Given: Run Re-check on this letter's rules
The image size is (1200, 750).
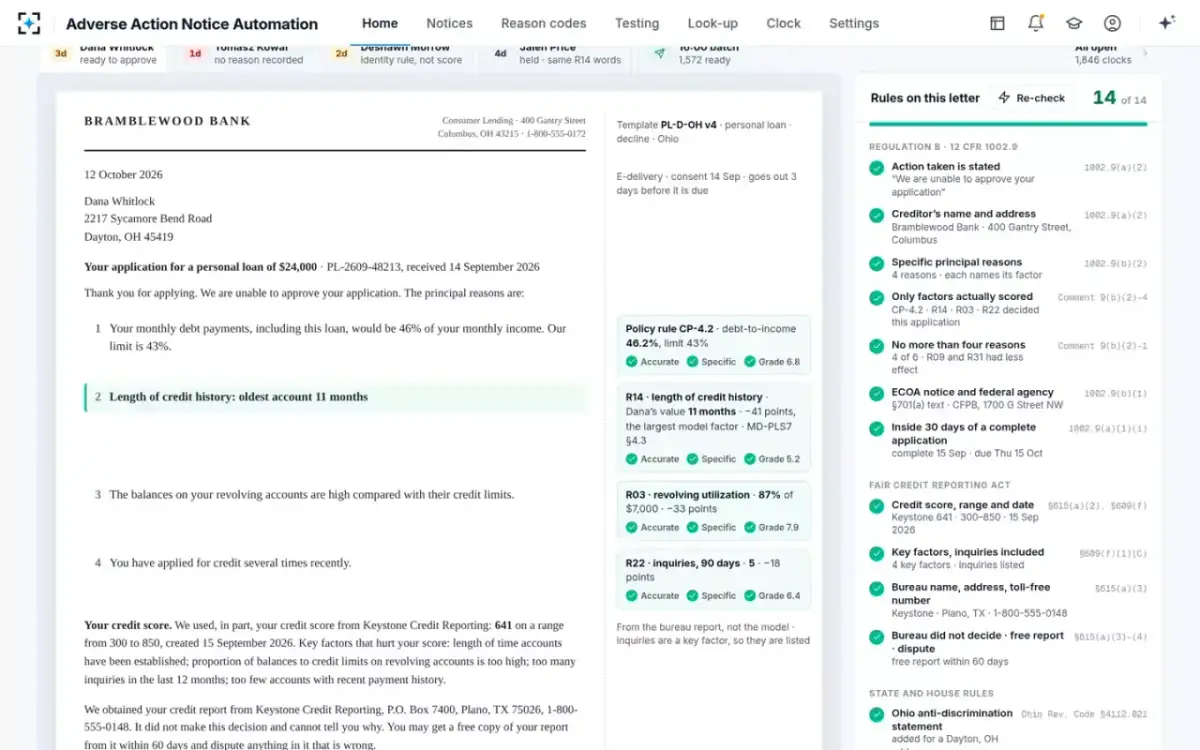Looking at the screenshot, I should (x=1031, y=98).
